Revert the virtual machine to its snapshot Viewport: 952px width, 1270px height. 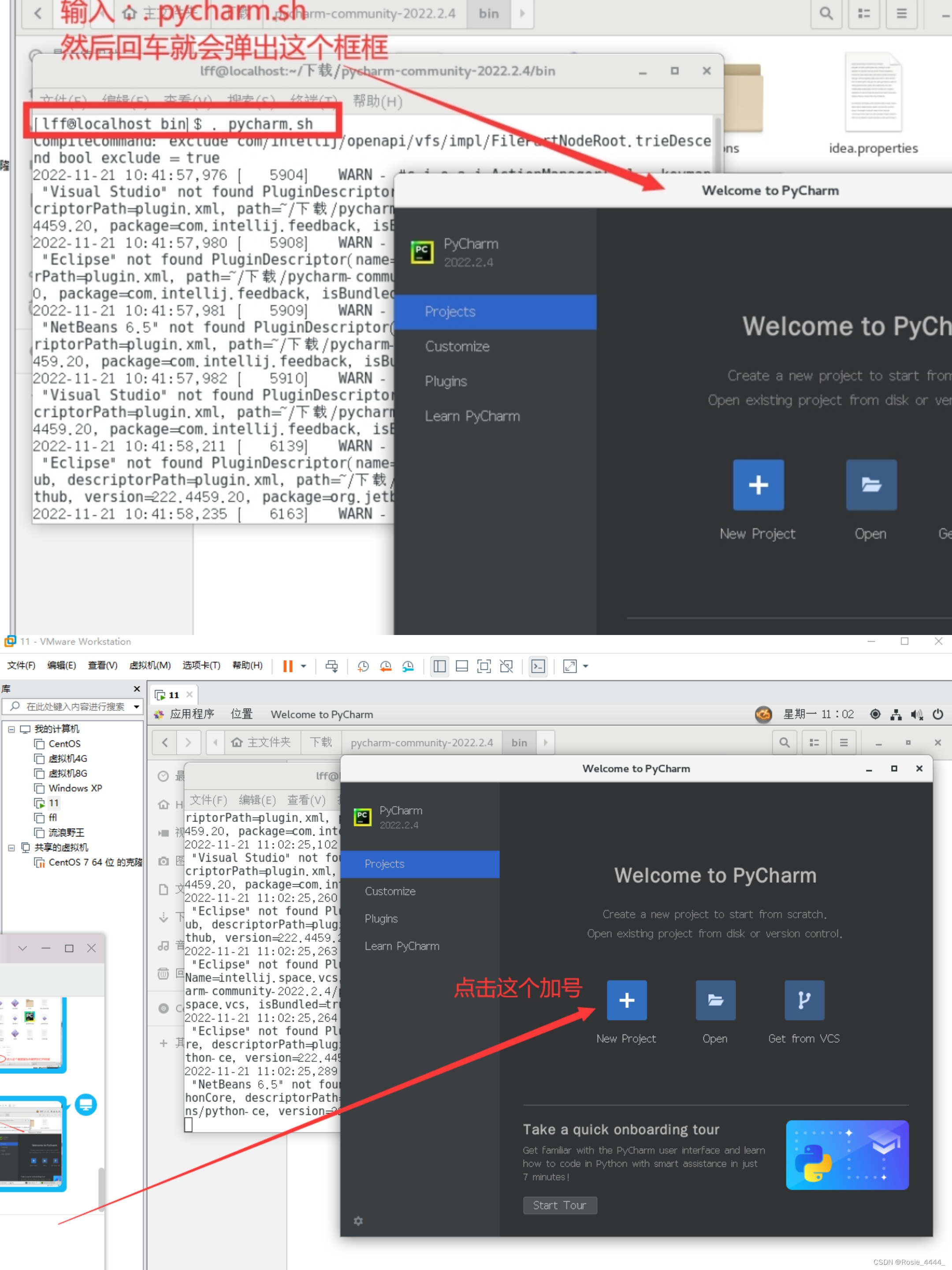coord(385,666)
